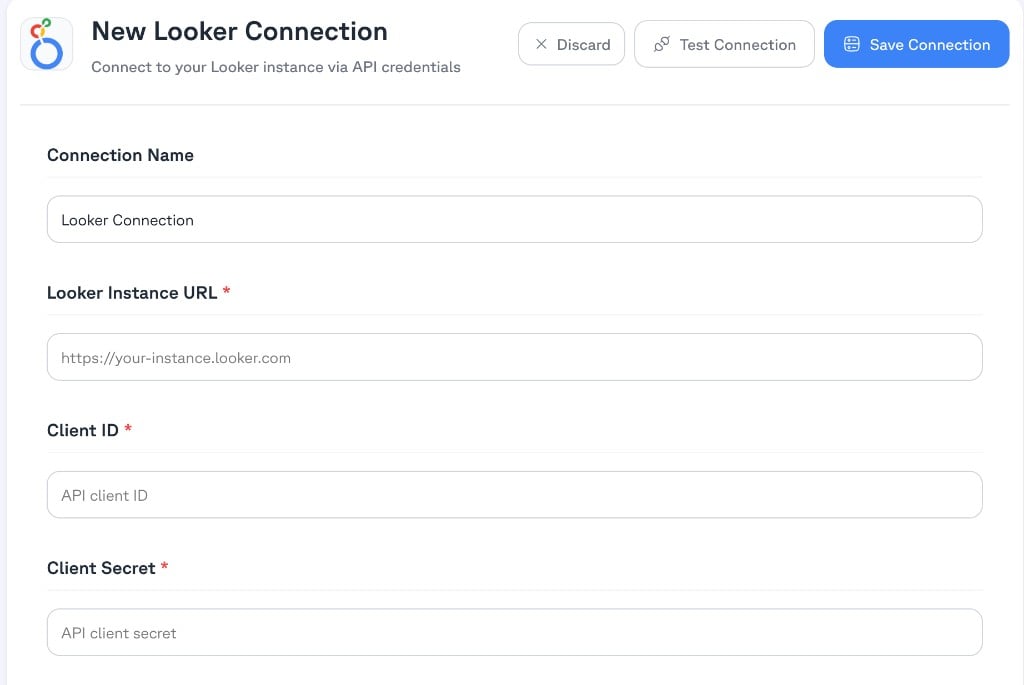This screenshot has width=1024, height=685.
Task: Select the Client ID input box
Action: pos(515,495)
